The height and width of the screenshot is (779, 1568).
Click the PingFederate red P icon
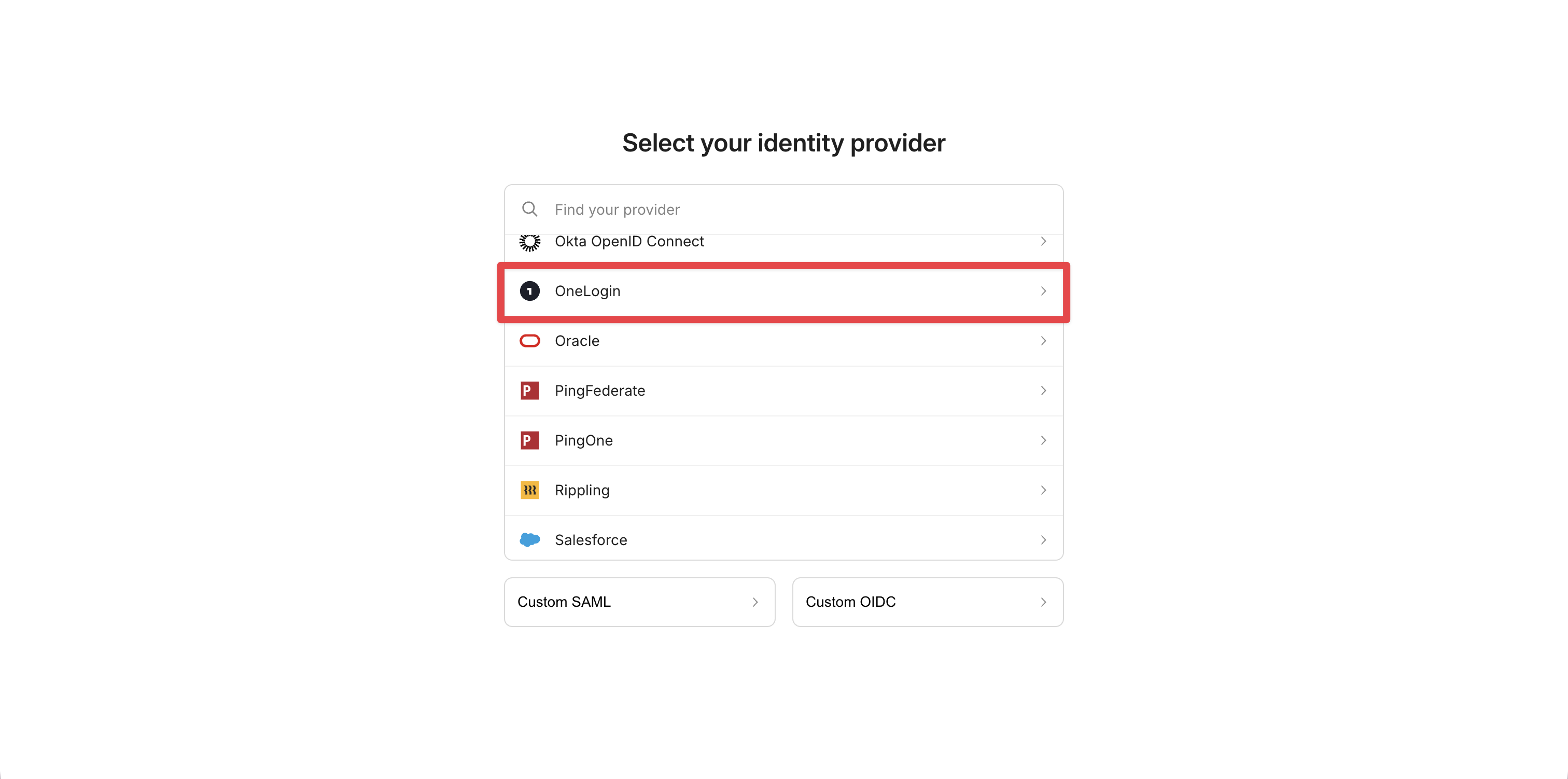[529, 391]
